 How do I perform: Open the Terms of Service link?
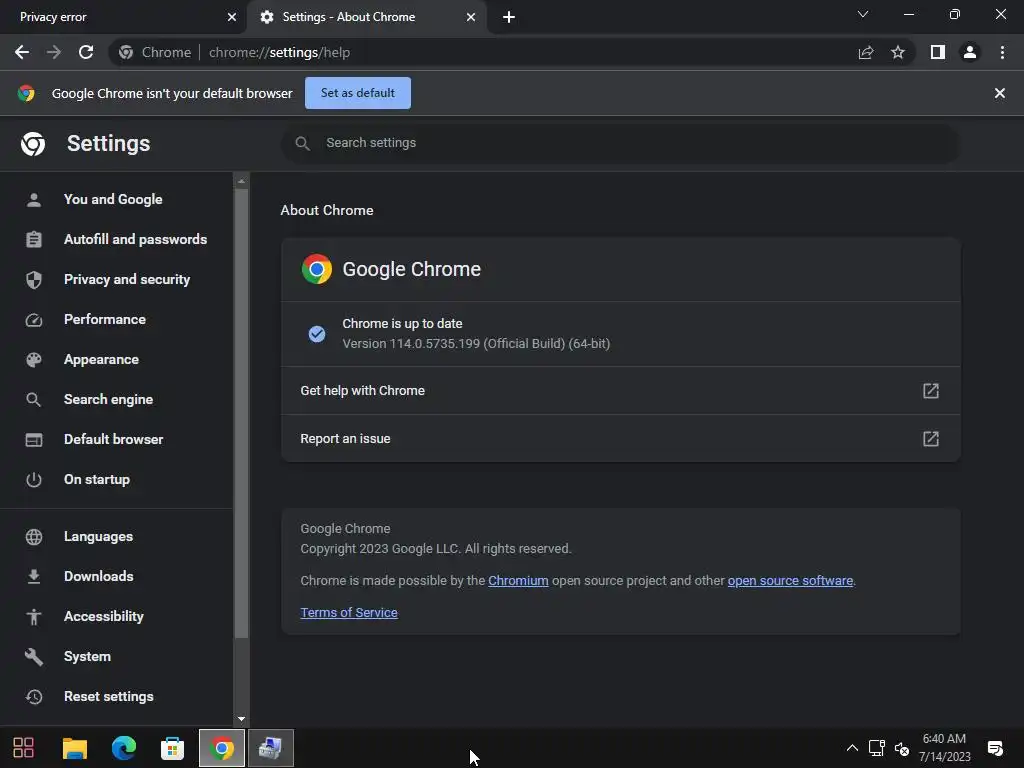tap(349, 613)
